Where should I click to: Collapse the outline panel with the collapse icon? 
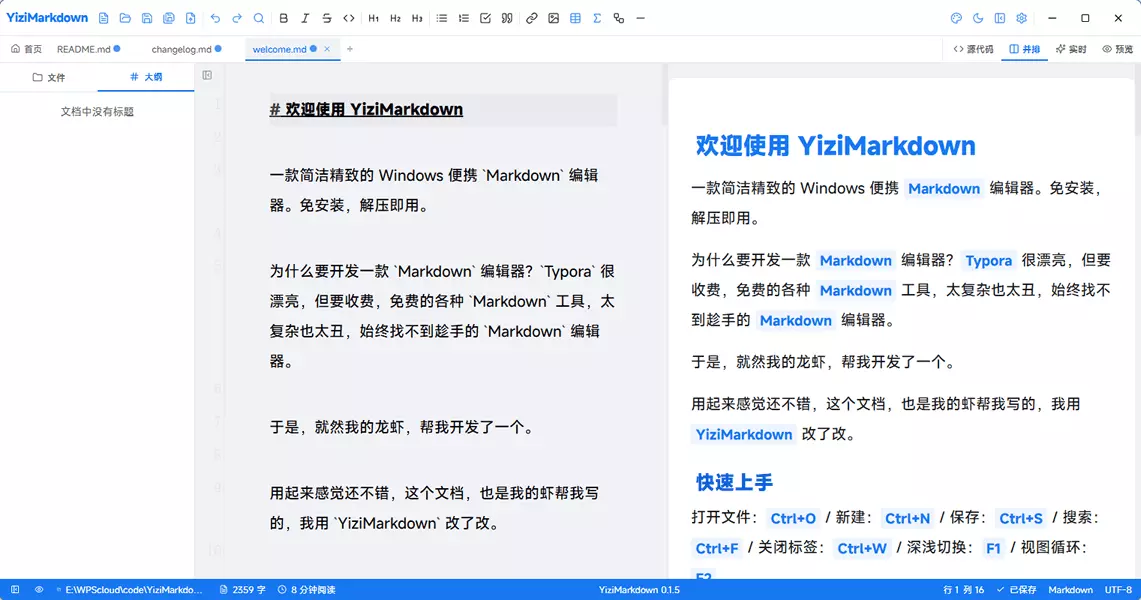(207, 75)
